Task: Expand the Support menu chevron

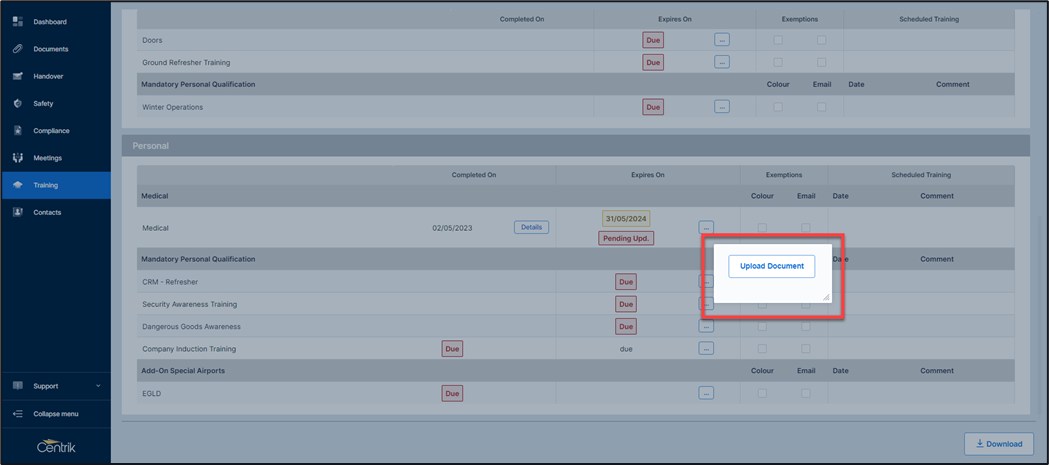Action: [x=98, y=386]
